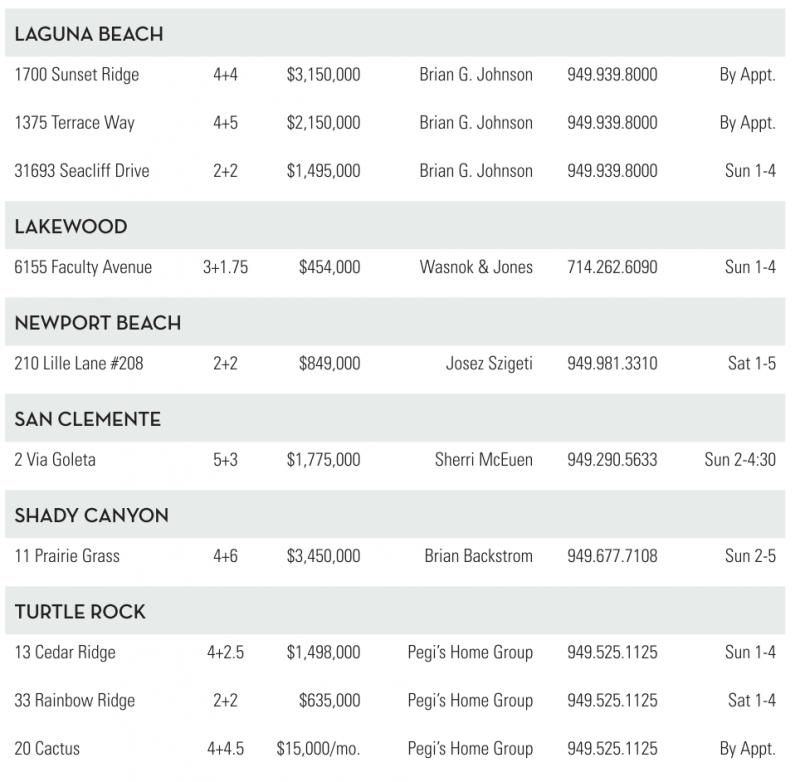Click the $3,450,000 price
Image resolution: width=800 pixels, height=782 pixels.
point(323,556)
